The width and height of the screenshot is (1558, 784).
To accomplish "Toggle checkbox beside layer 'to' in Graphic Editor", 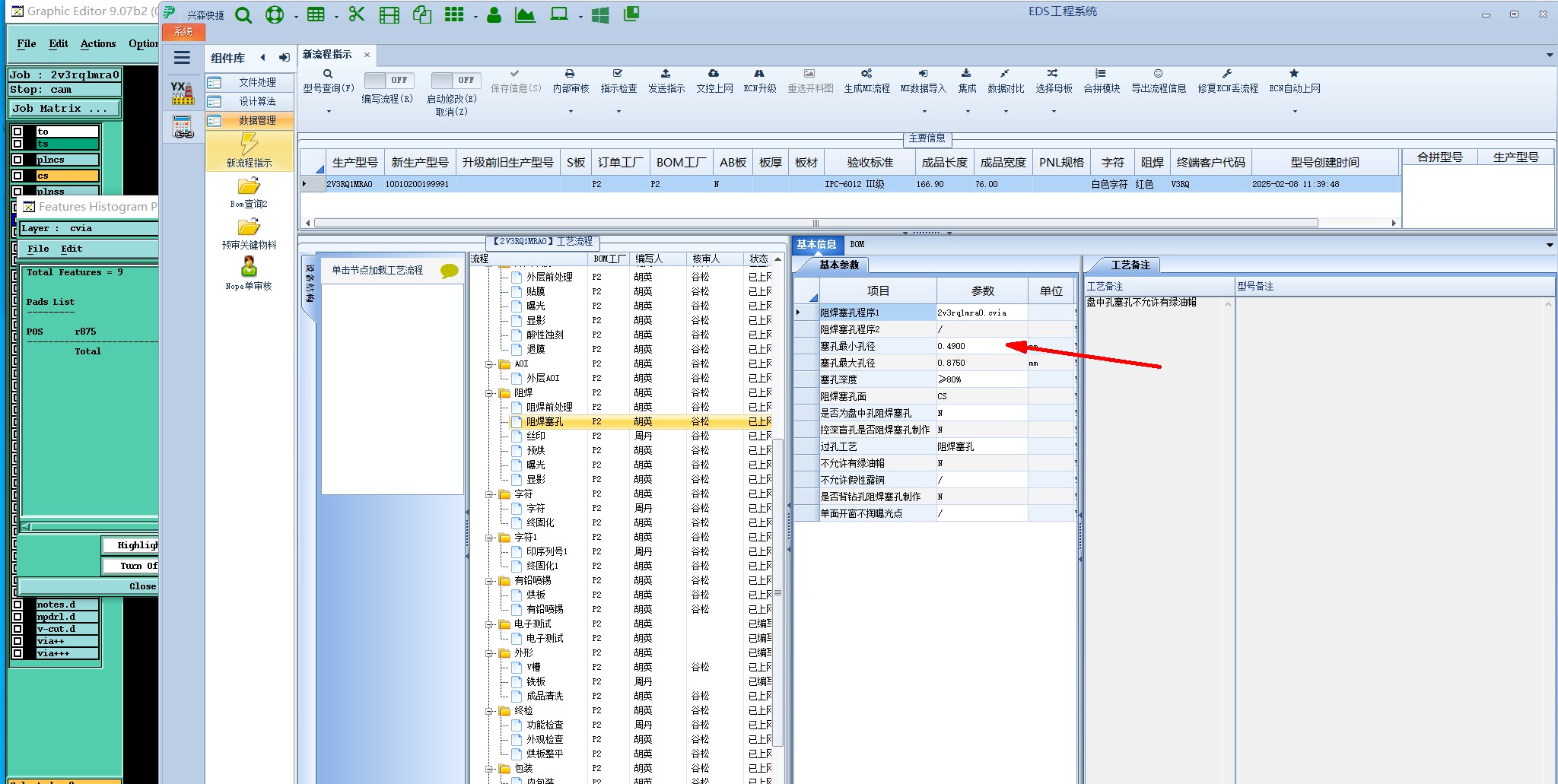I will (17, 132).
